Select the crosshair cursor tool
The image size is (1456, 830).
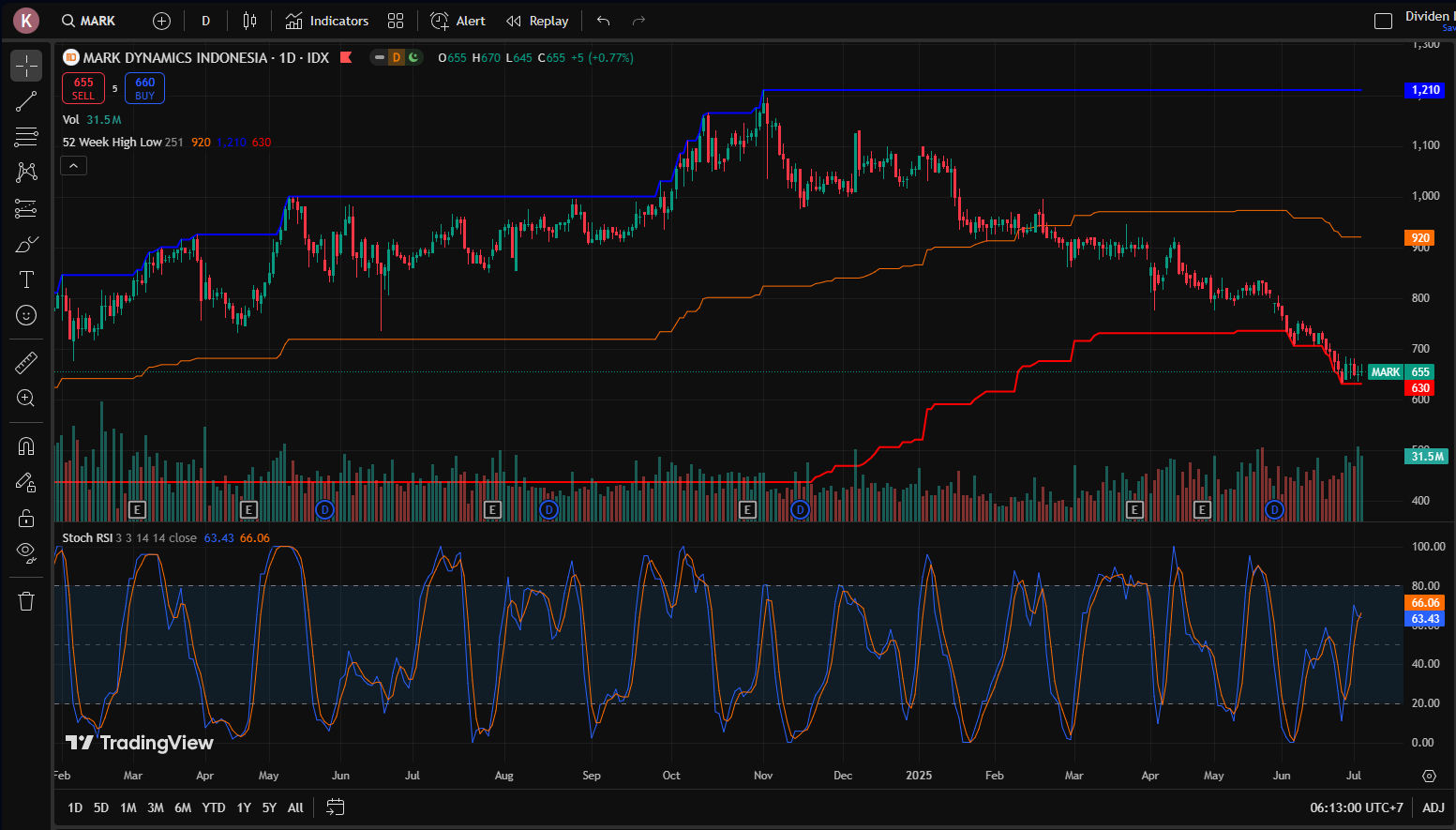pyautogui.click(x=26, y=66)
